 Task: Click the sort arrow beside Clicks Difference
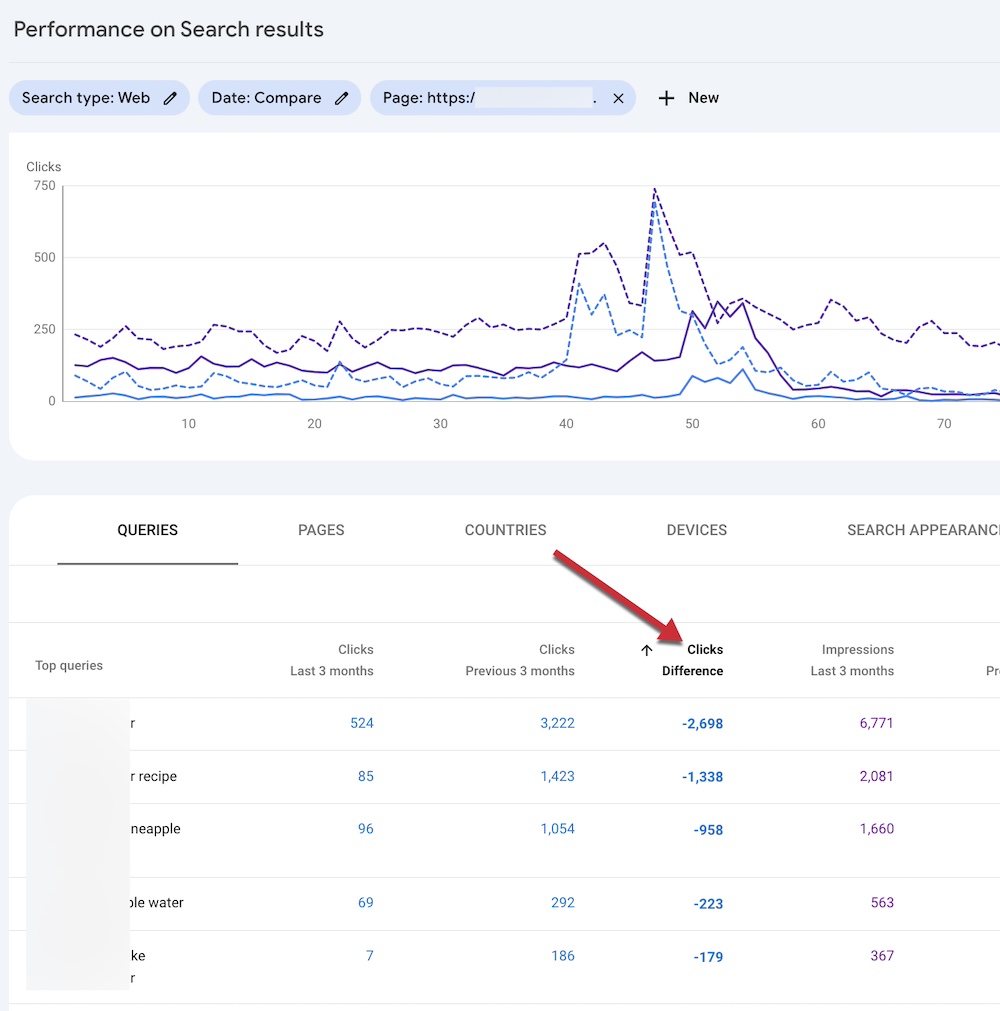647,650
